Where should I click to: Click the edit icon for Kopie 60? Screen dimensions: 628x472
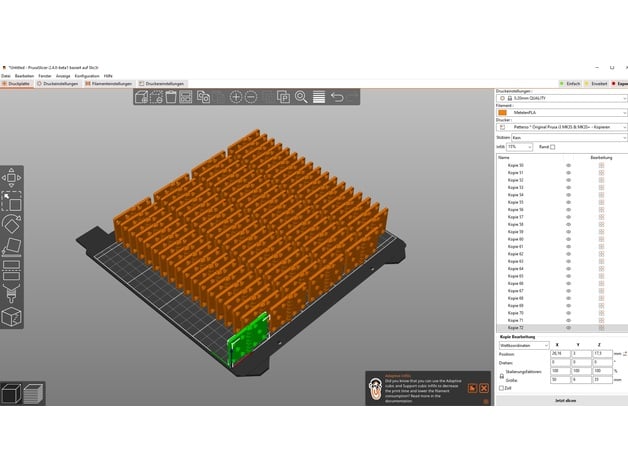coord(601,239)
